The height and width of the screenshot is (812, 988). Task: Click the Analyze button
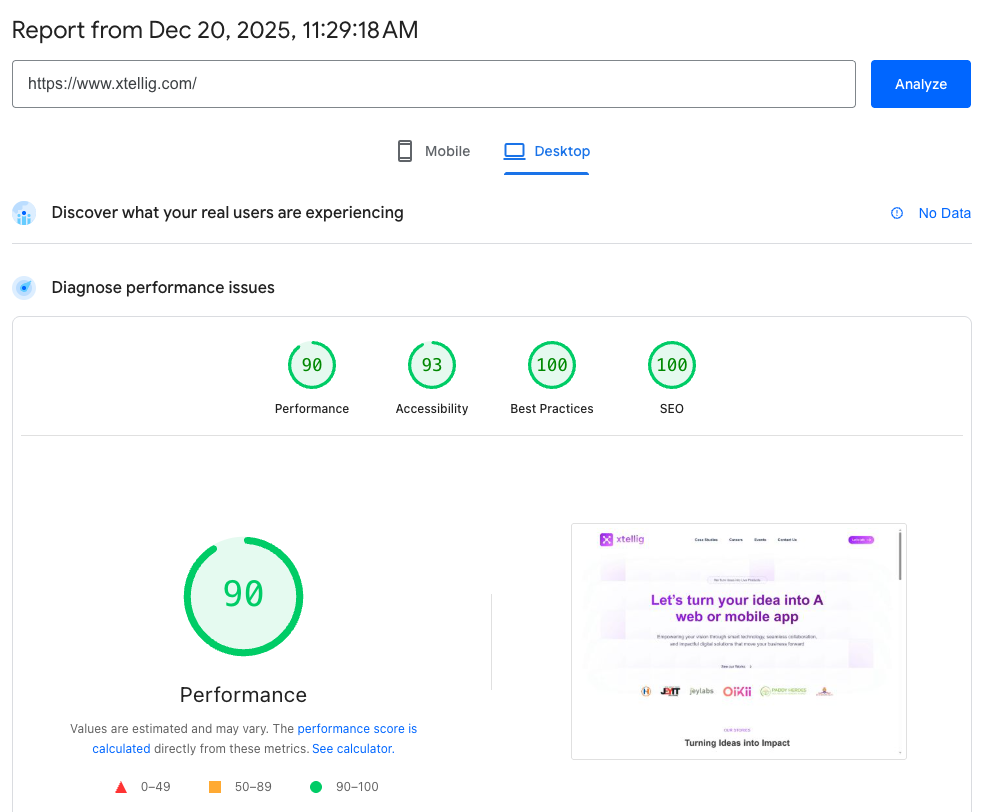pos(920,84)
